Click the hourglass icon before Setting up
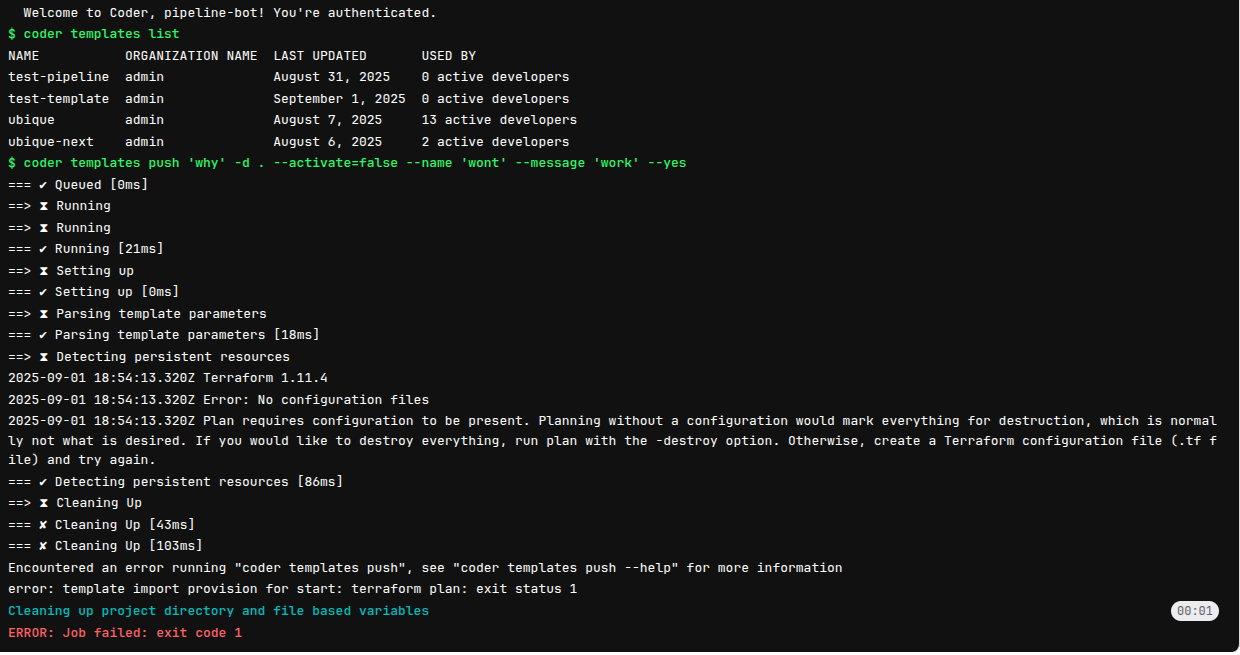The image size is (1240, 655). coord(43,271)
